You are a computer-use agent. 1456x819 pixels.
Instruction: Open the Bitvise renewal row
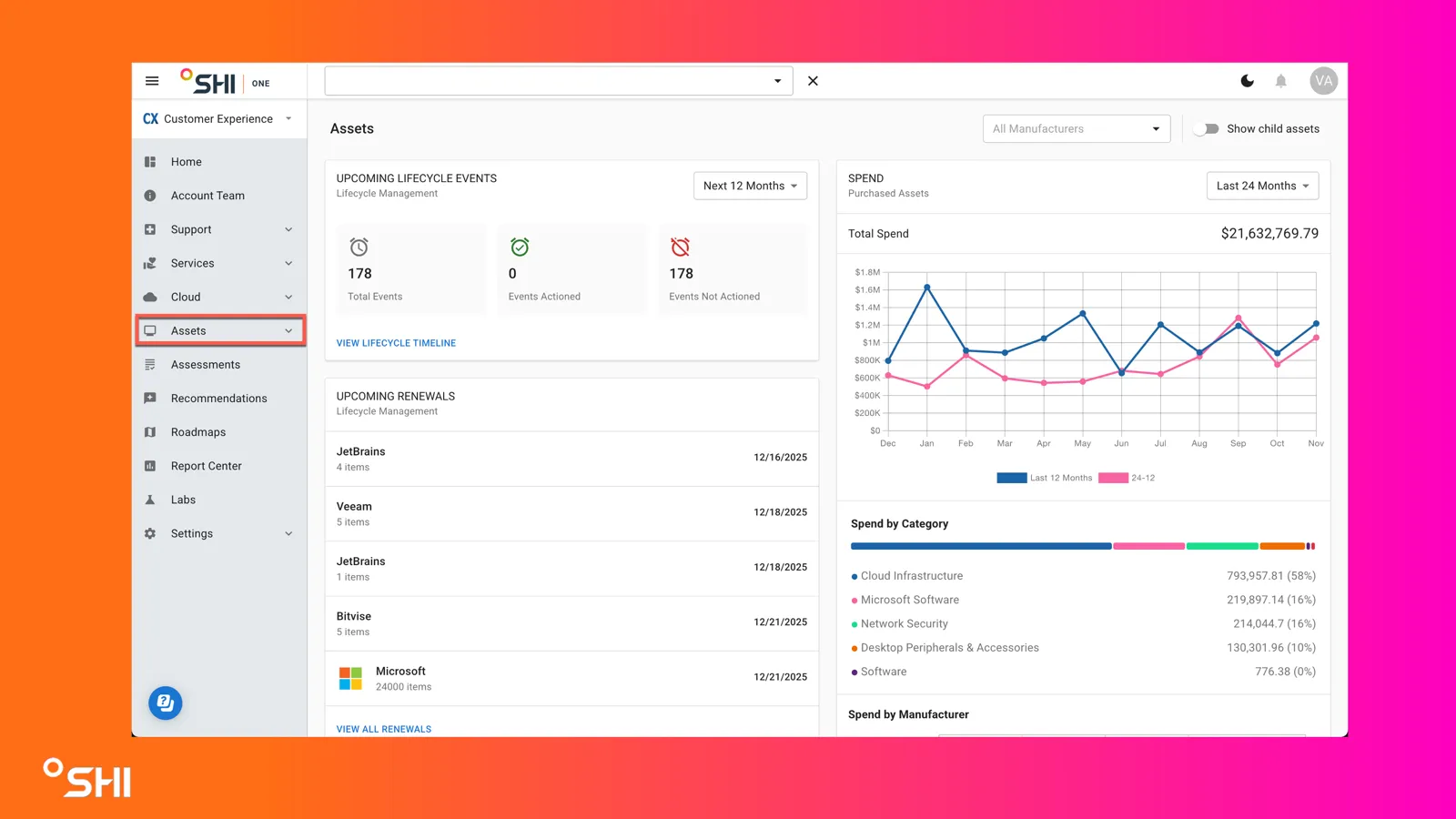(571, 623)
